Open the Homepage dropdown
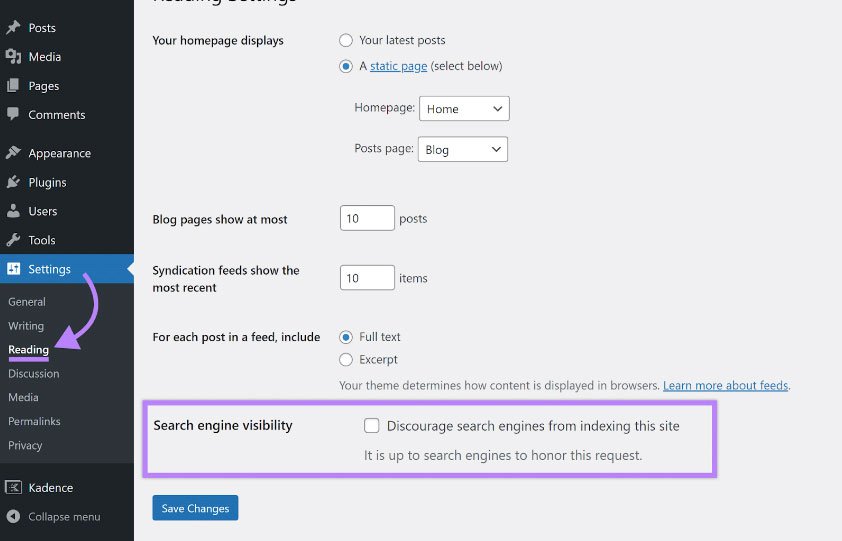Screen dimensions: 842x541 (463, 109)
